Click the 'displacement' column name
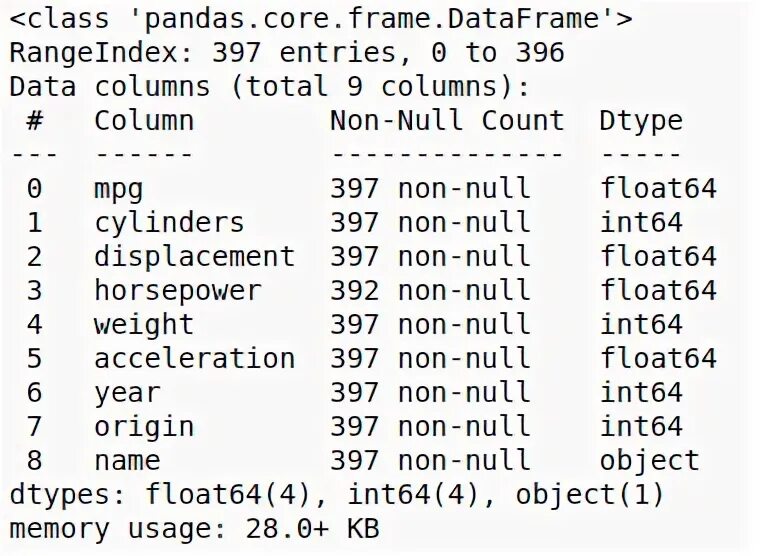 click(194, 256)
